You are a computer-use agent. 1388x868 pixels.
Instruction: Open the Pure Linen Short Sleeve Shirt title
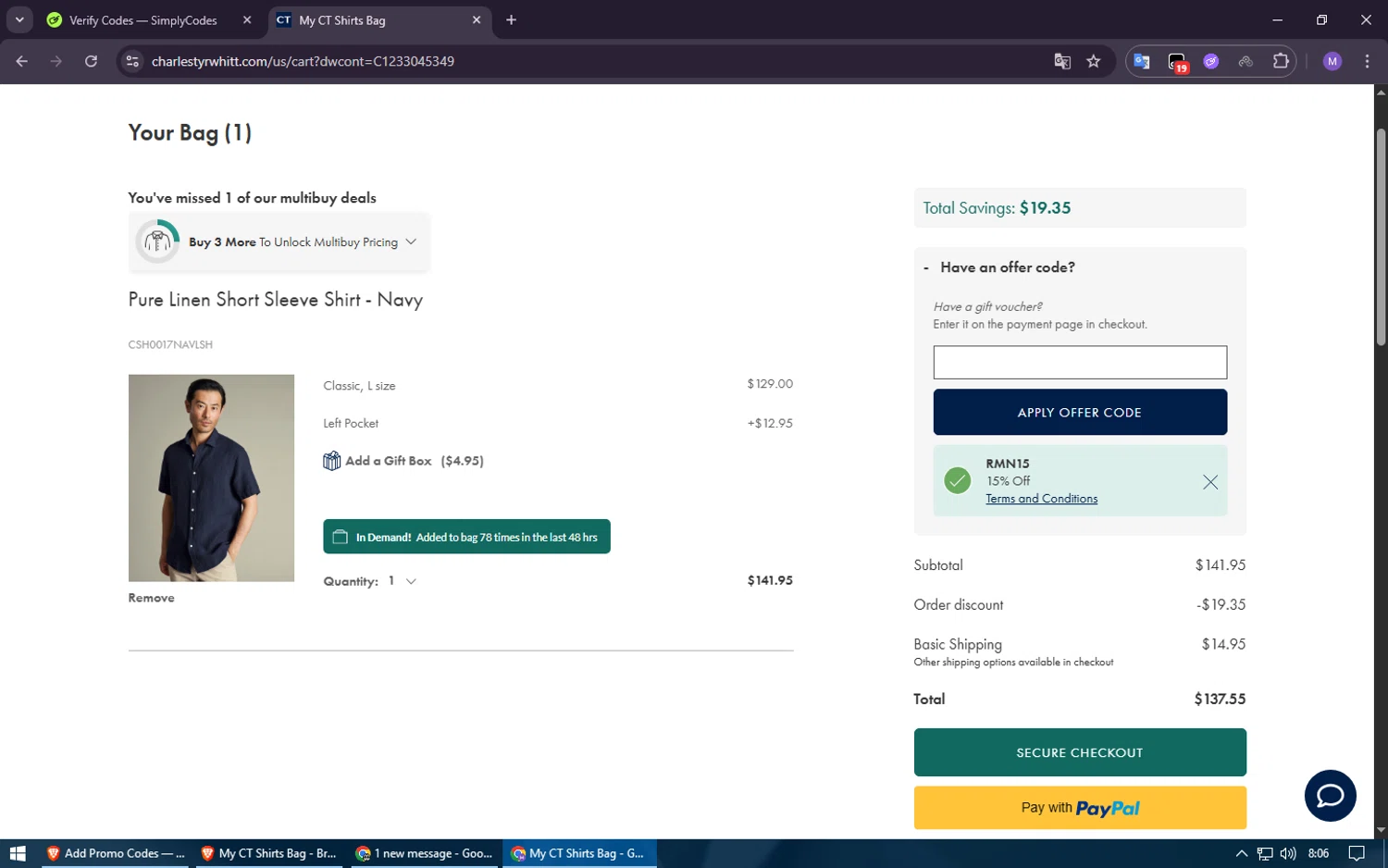(x=276, y=300)
